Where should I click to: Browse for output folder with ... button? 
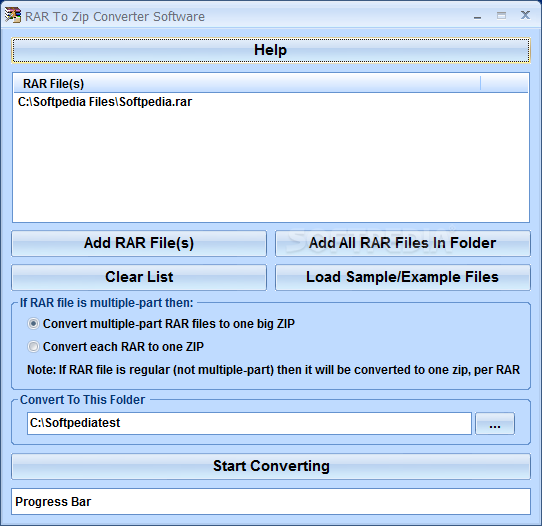click(x=495, y=423)
